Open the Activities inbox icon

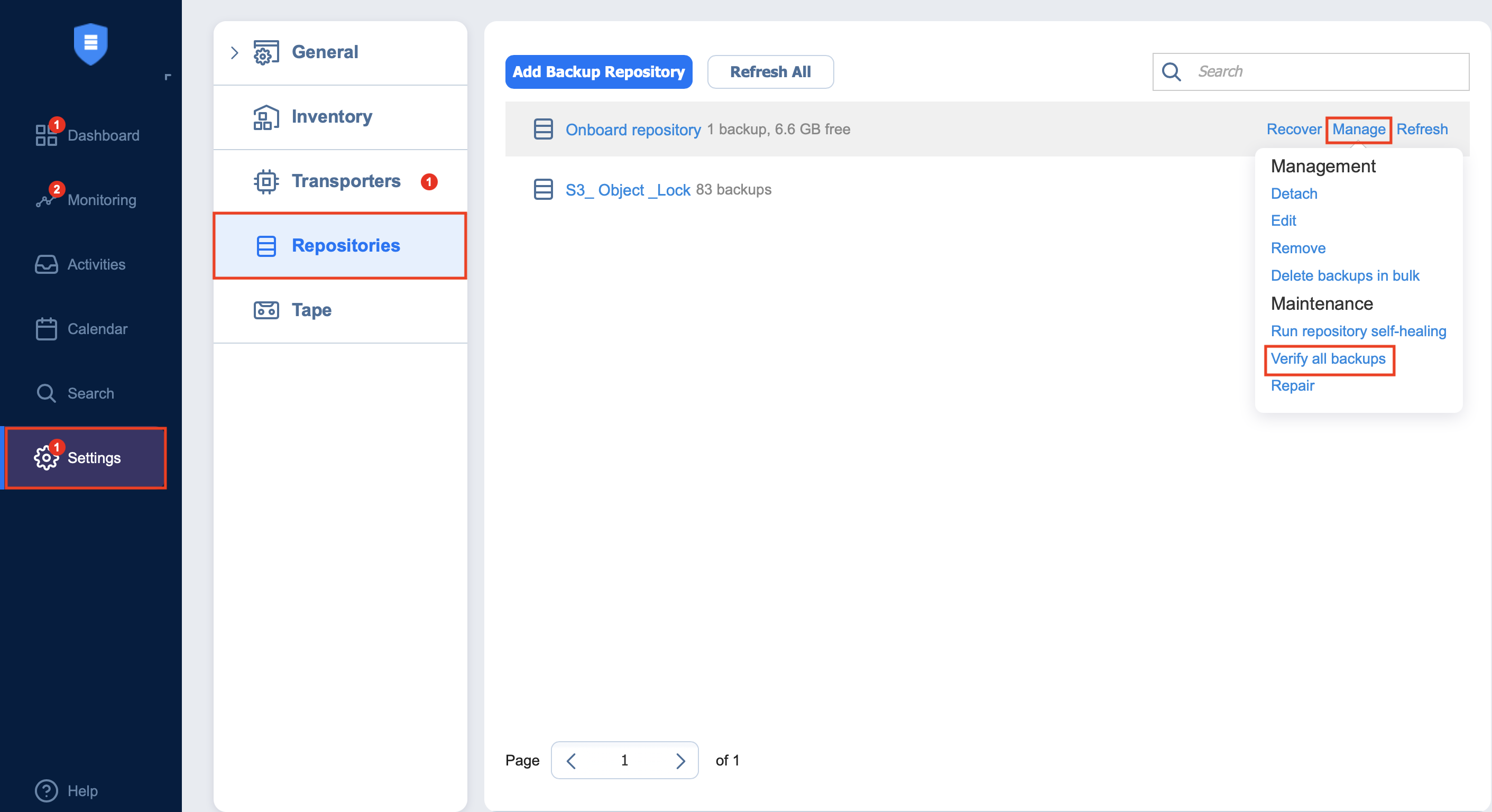(47, 265)
